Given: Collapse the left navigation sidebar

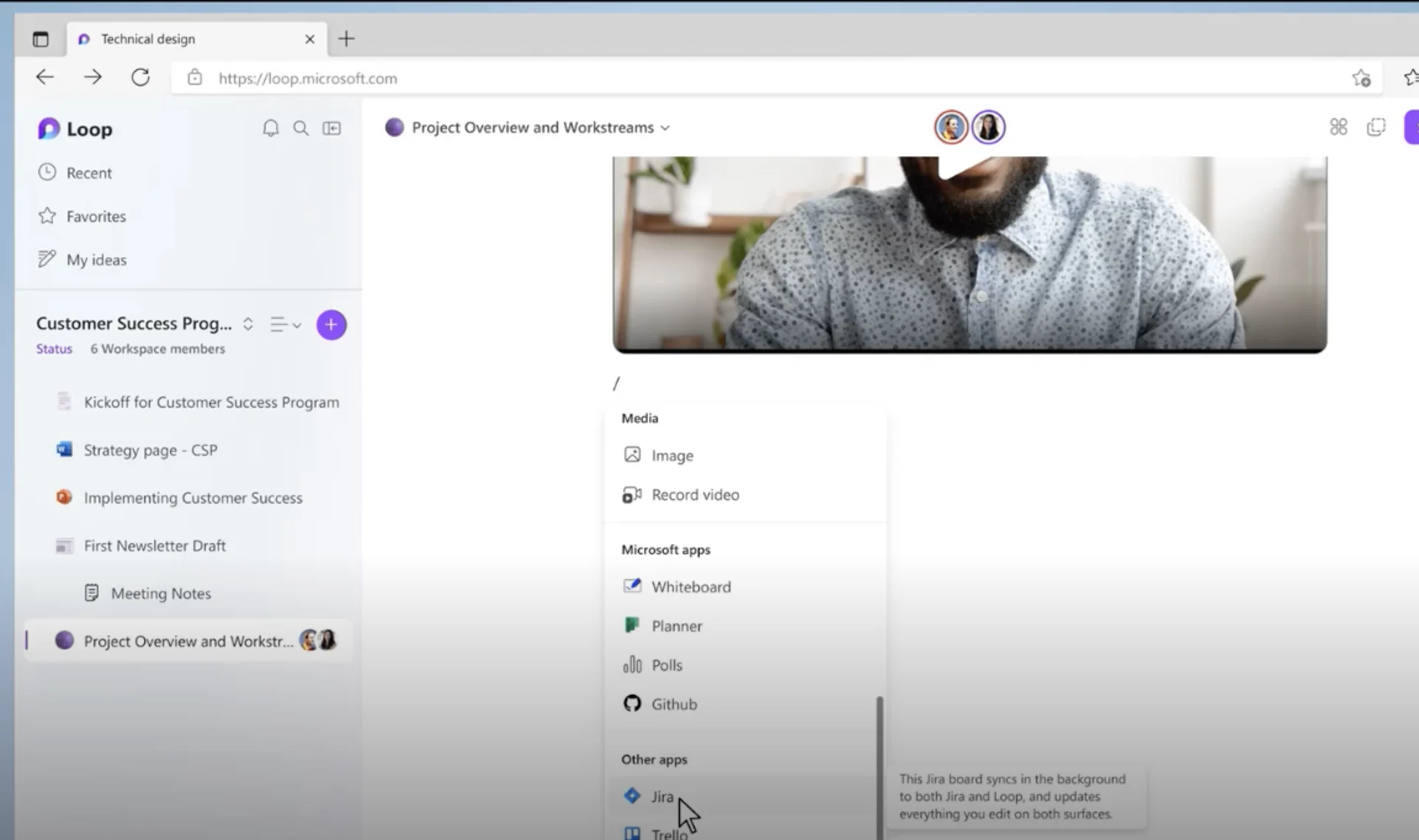Looking at the screenshot, I should click(x=332, y=128).
